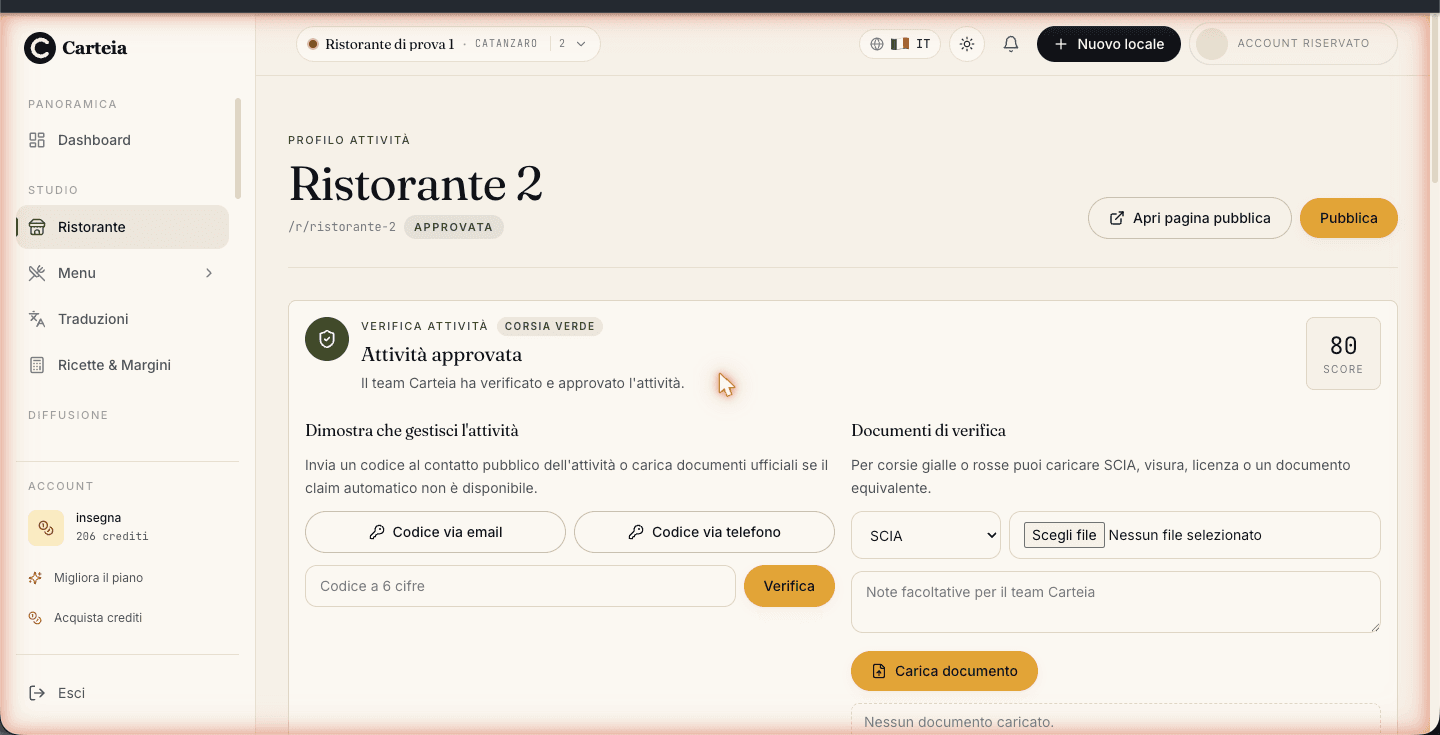Viewport: 1440px width, 735px height.
Task: Focus the Note facoltative text area
Action: pos(1116,602)
